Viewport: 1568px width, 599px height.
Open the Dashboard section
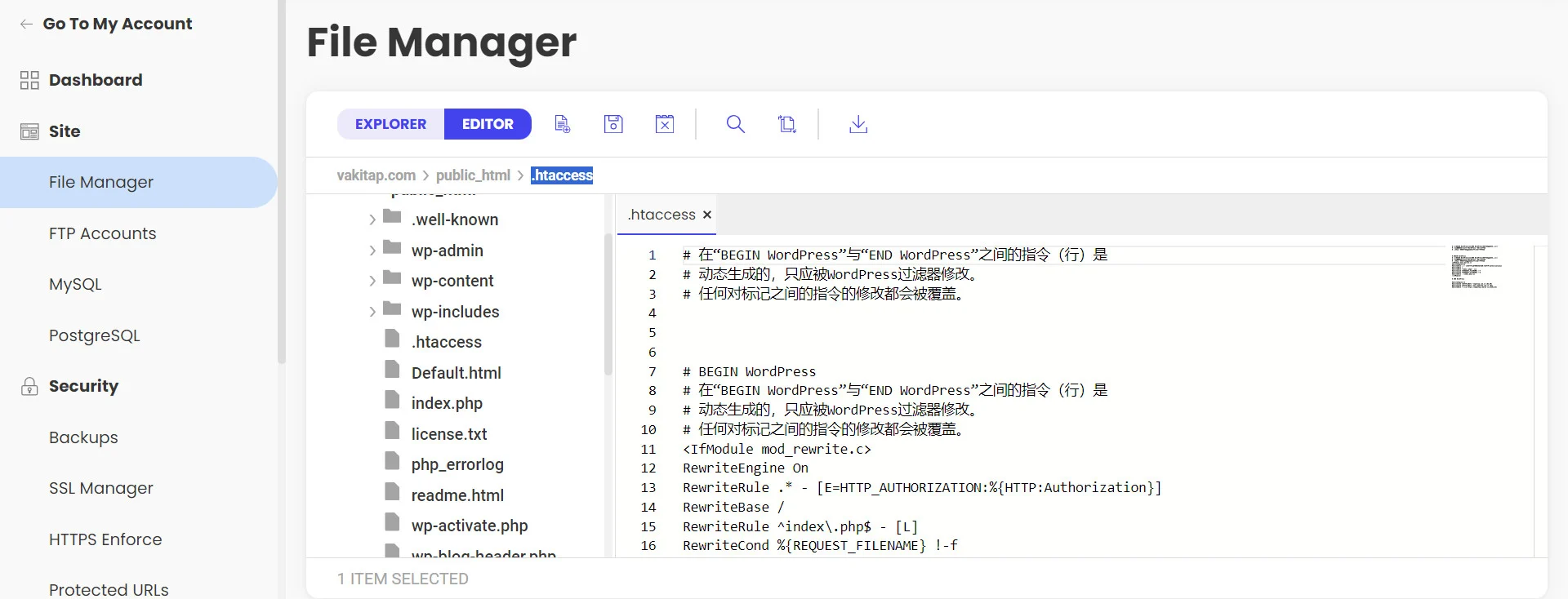96,80
